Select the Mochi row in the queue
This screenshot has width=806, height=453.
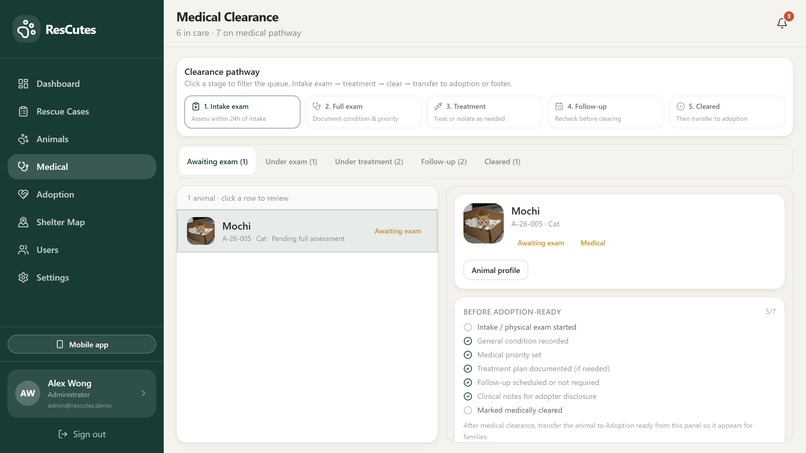click(307, 231)
